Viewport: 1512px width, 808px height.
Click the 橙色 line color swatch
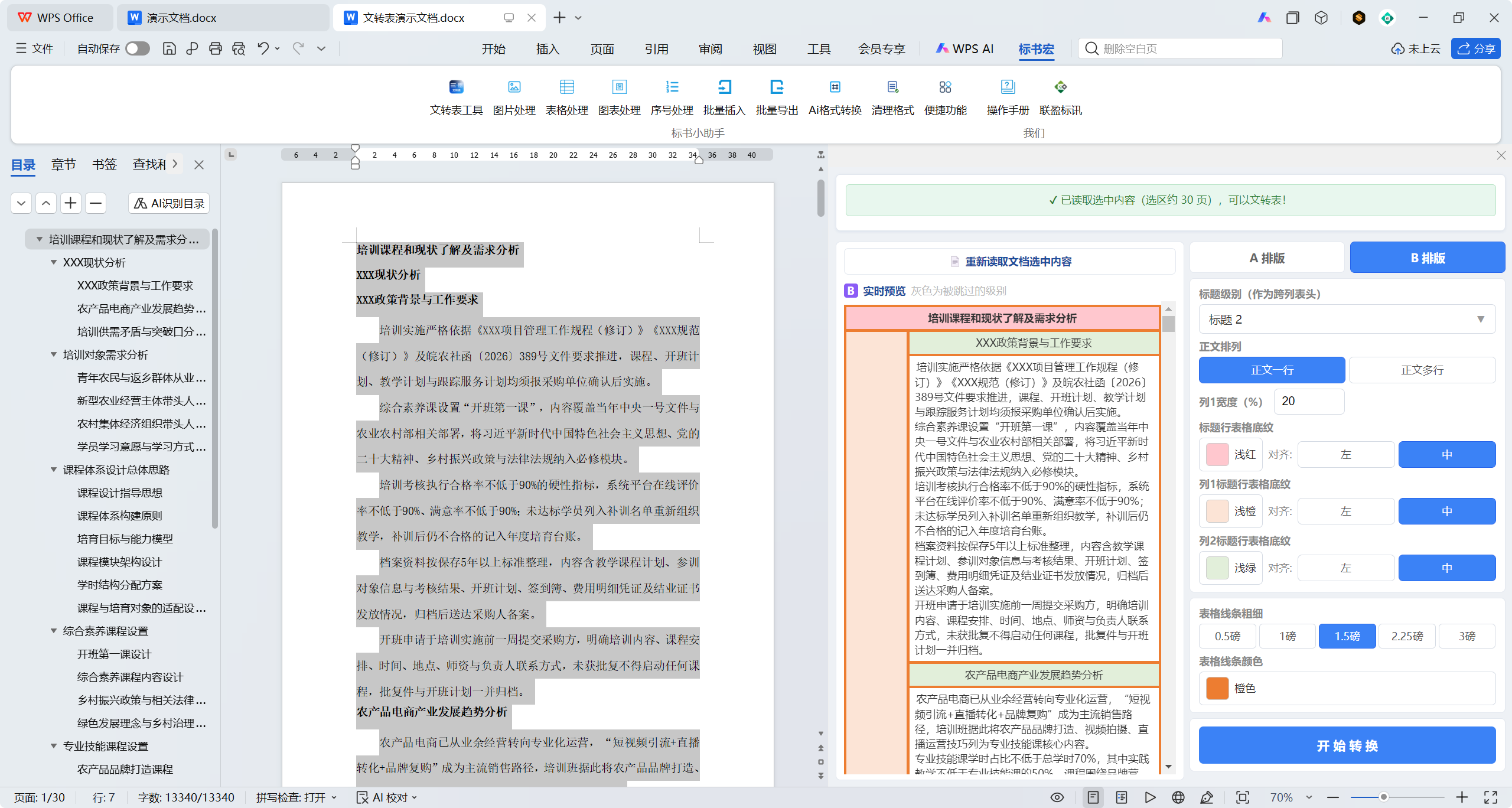click(x=1217, y=688)
